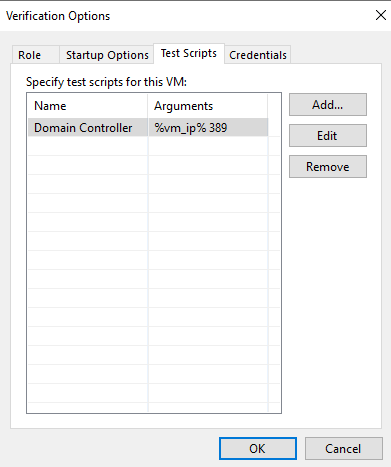Sort by the Arguments column header
This screenshot has height=467, width=391.
point(208,106)
